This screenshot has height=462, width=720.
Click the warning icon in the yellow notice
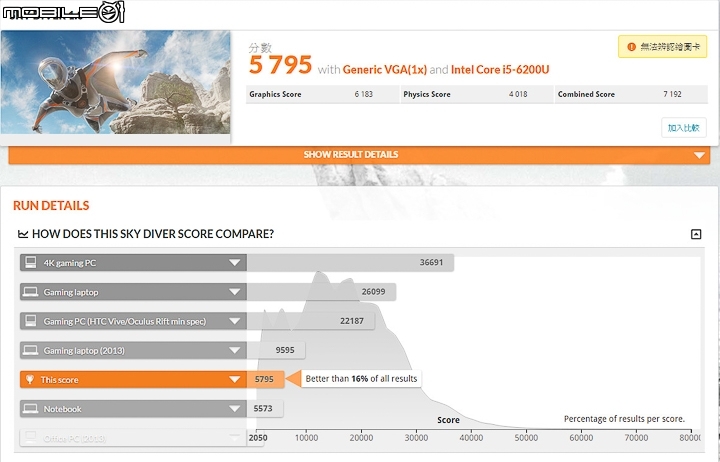pyautogui.click(x=631, y=47)
